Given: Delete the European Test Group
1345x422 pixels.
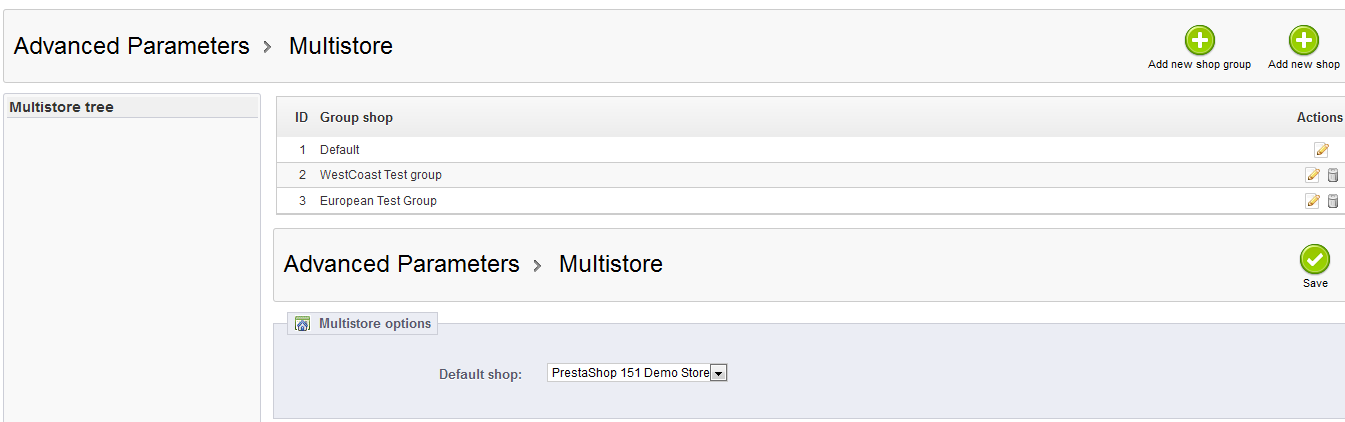Looking at the screenshot, I should (1332, 201).
